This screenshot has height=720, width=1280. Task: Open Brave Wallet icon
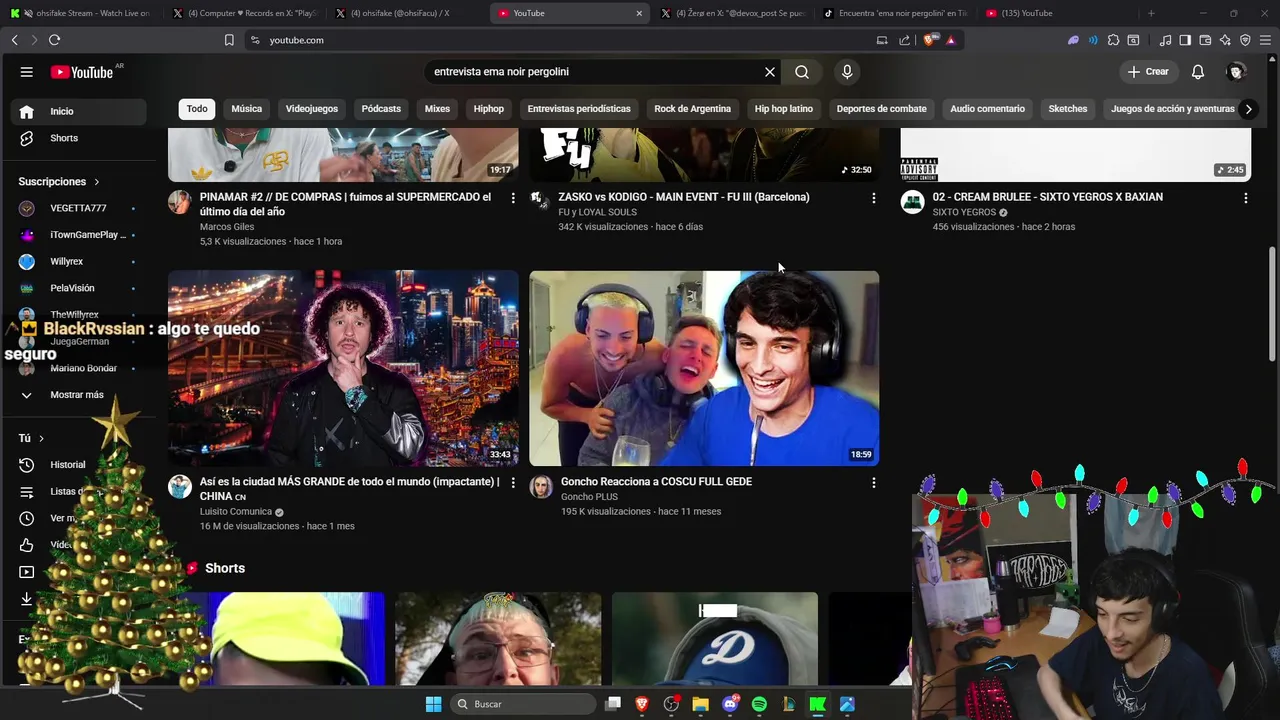click(x=1205, y=40)
